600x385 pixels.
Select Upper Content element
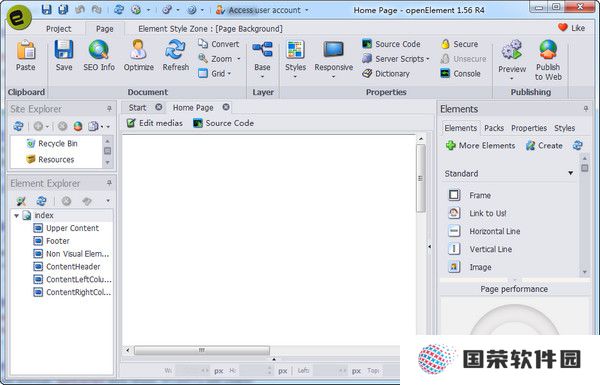(66, 228)
